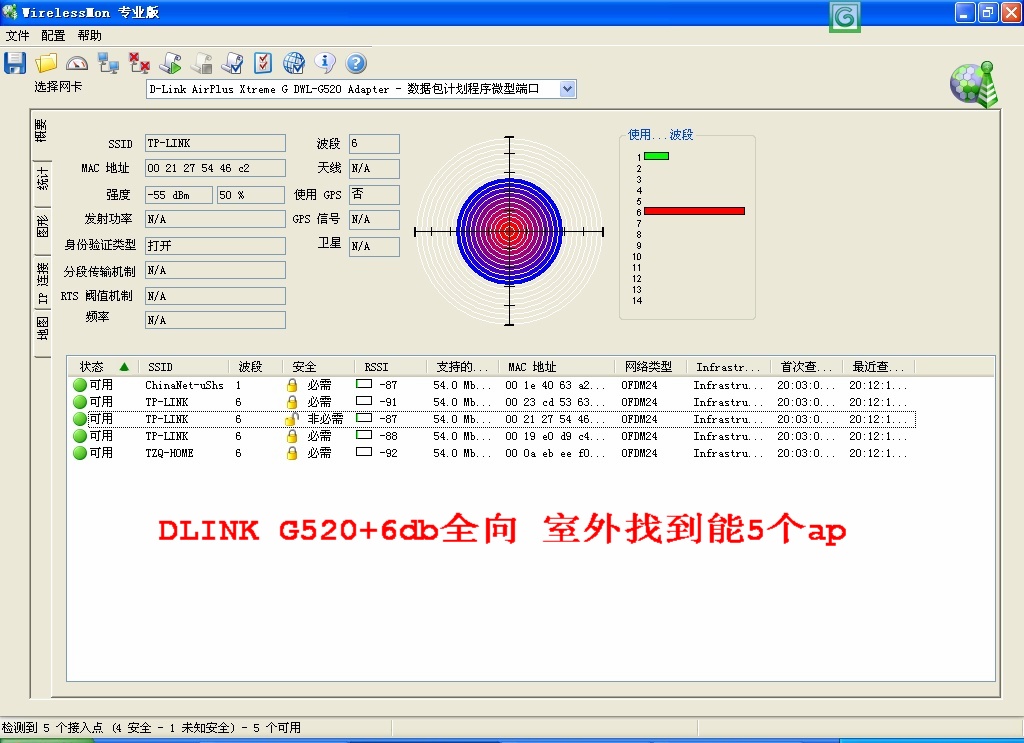The image size is (1024, 743).
Task: Open the 选择网卡 adapter dropdown arrow
Action: pyautogui.click(x=568, y=89)
